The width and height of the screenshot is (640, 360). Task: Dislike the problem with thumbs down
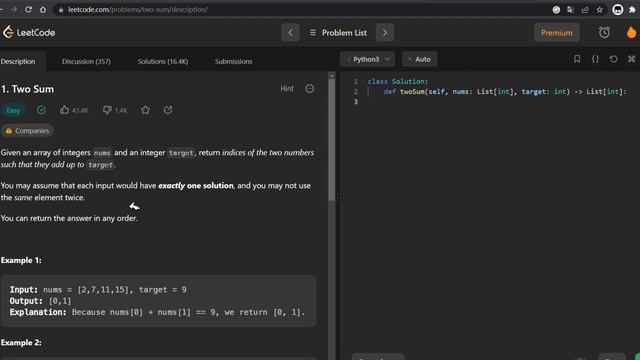pos(115,110)
